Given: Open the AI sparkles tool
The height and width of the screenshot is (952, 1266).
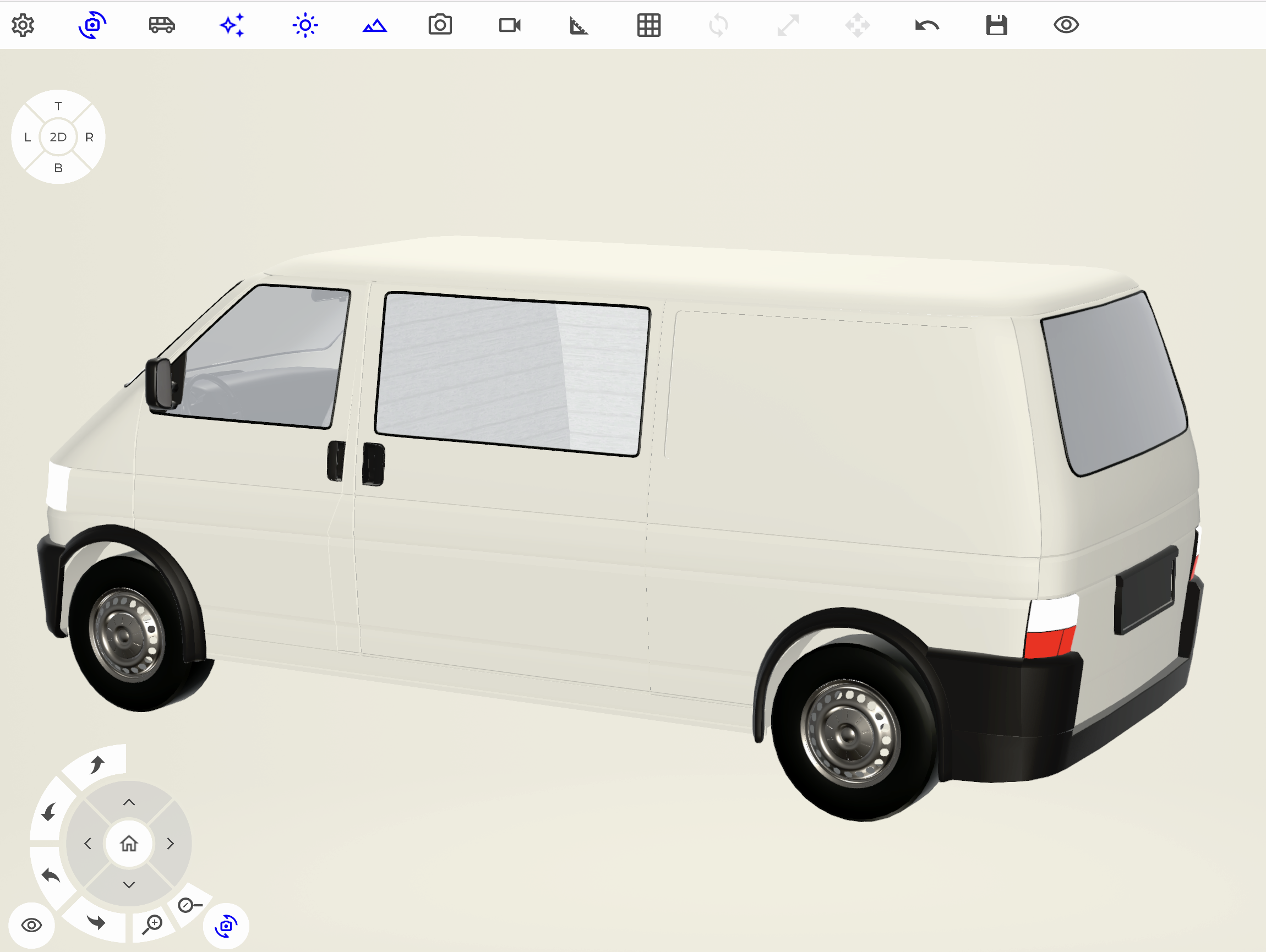Looking at the screenshot, I should coord(231,25).
